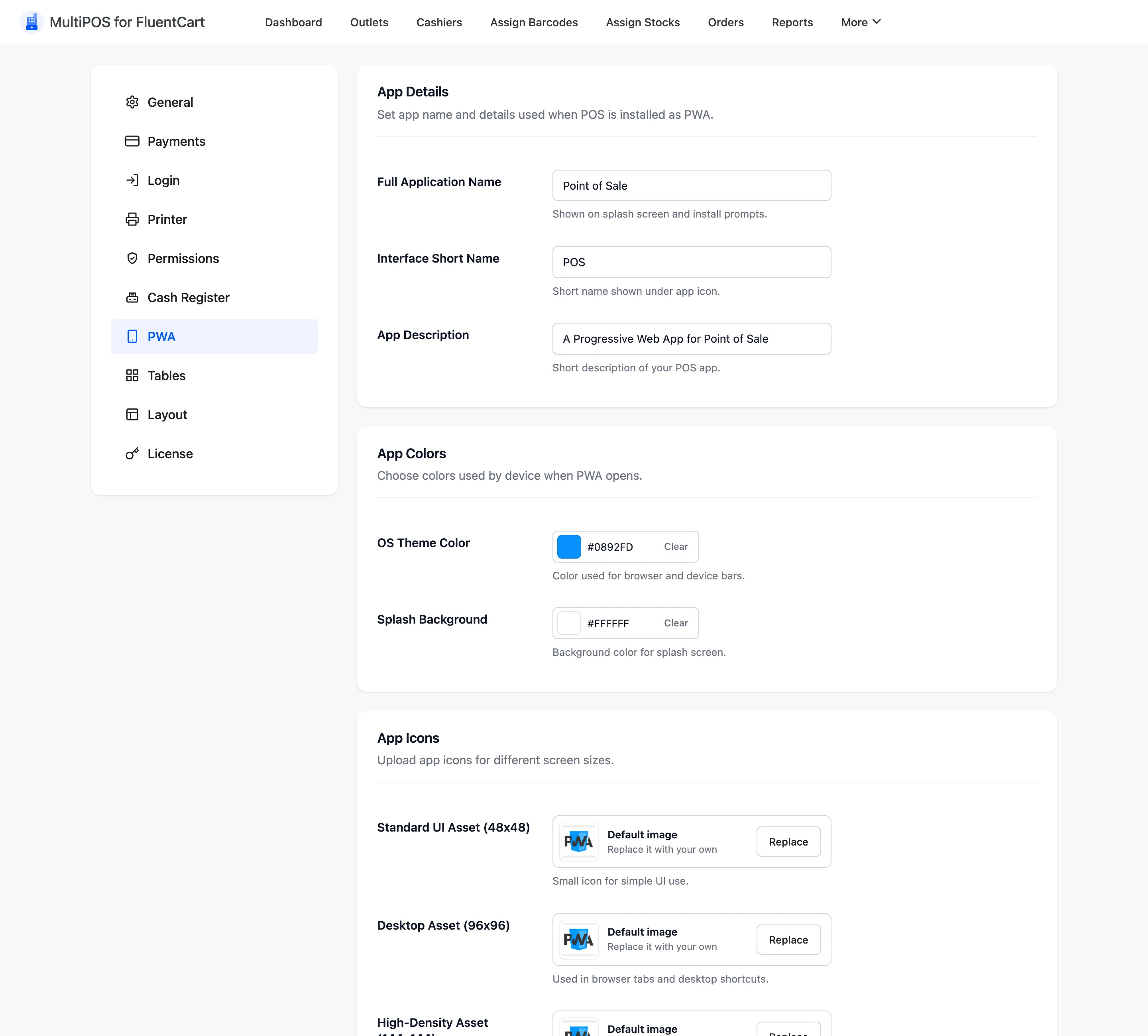
Task: Expand the More menu chevron
Action: pos(877,22)
